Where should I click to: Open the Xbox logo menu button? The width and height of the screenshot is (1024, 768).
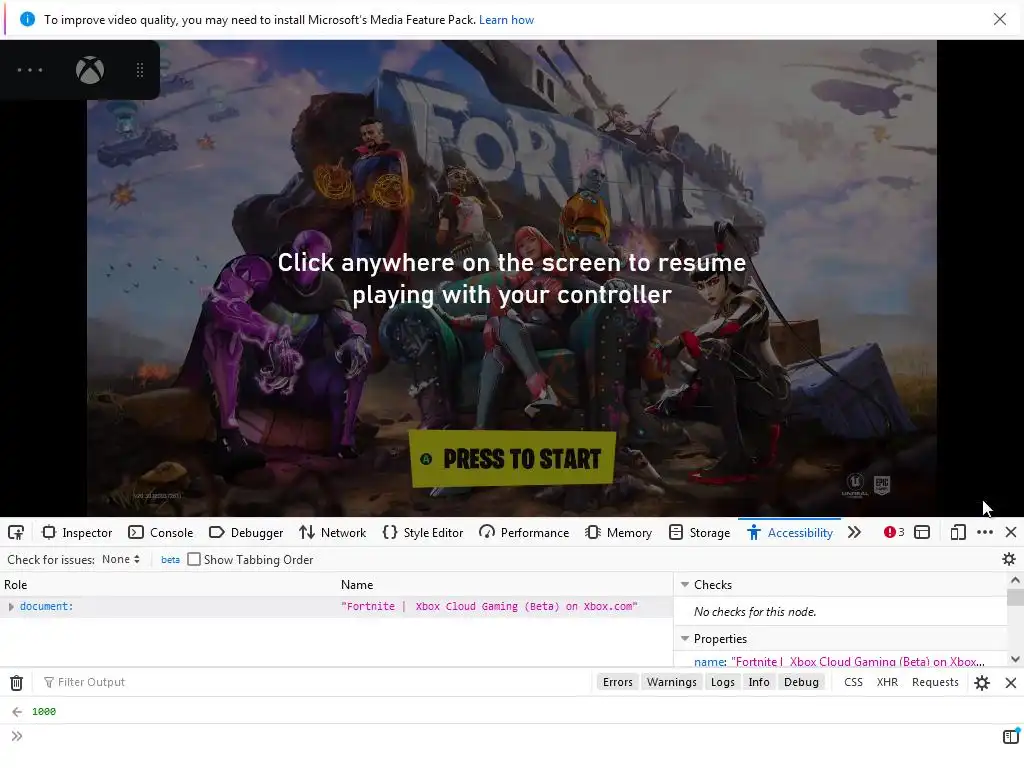pos(89,70)
